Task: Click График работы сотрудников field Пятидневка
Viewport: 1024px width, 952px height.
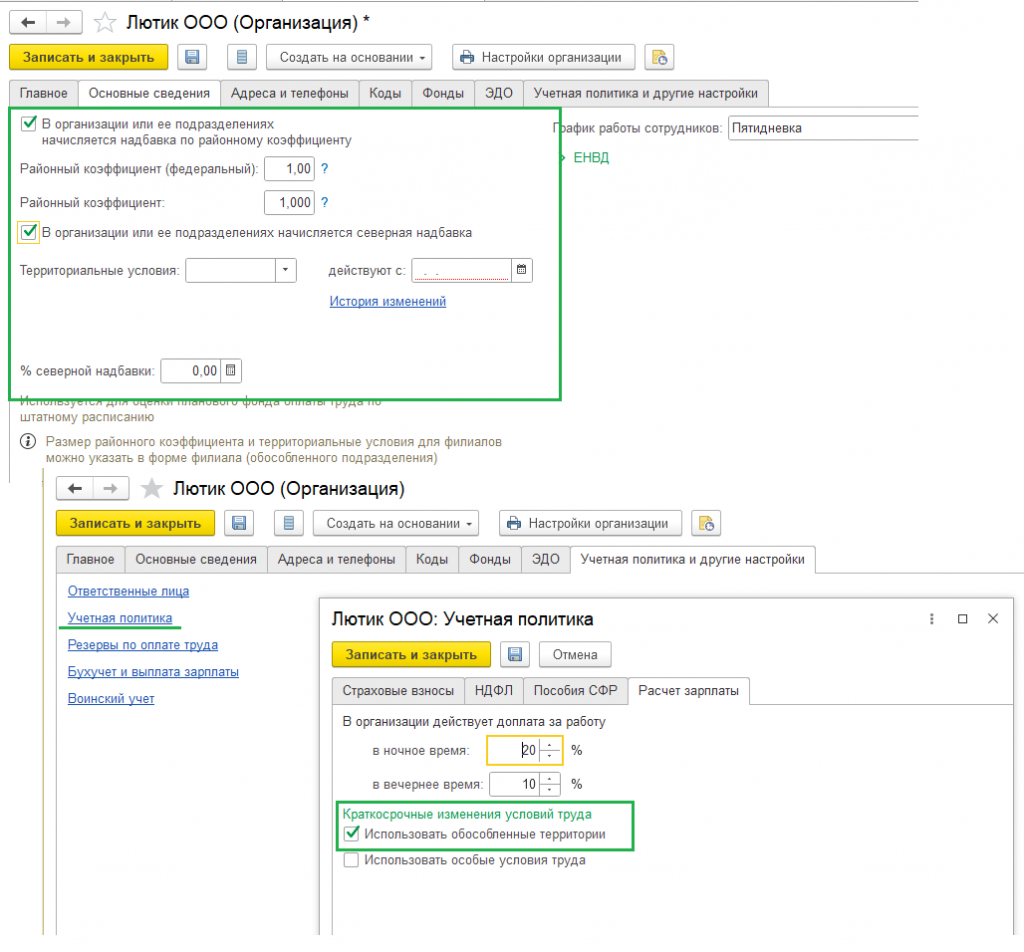Action: point(823,128)
